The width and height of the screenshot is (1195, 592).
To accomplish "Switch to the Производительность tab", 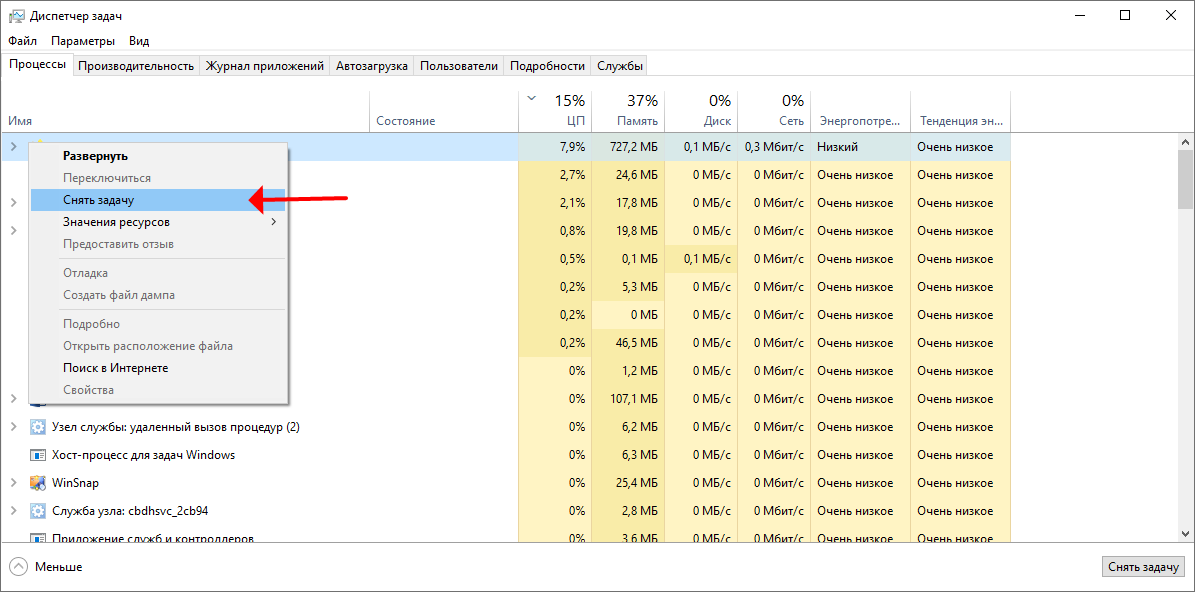I will [136, 66].
